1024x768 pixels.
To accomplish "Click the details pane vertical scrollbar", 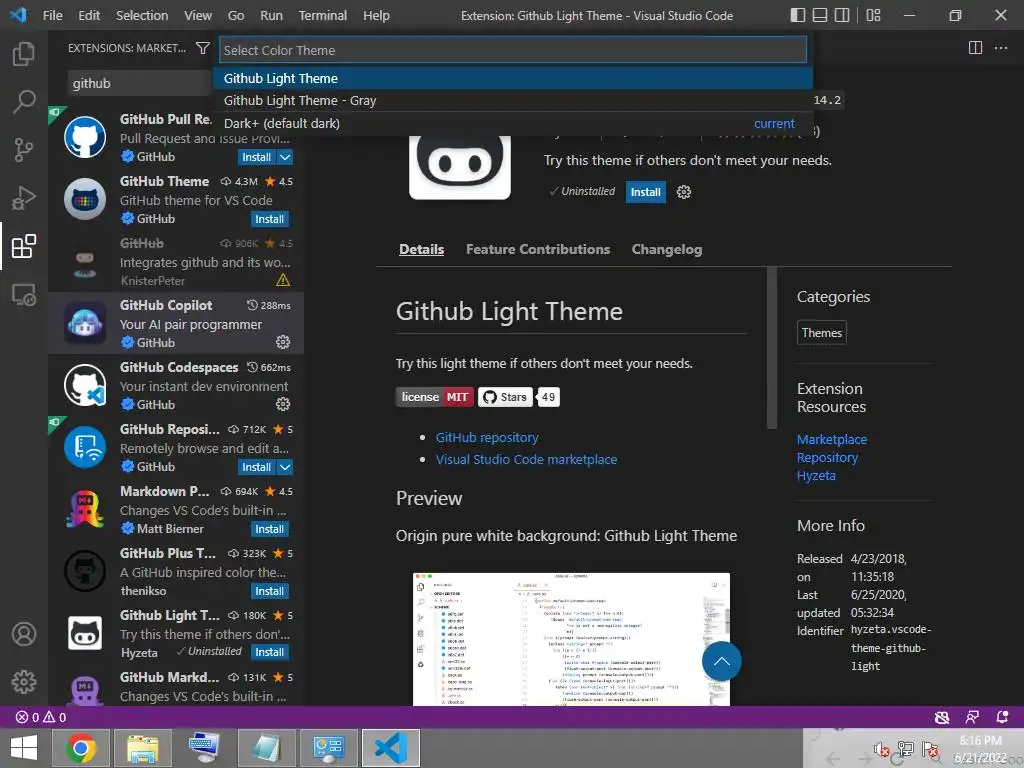I will 772,348.
